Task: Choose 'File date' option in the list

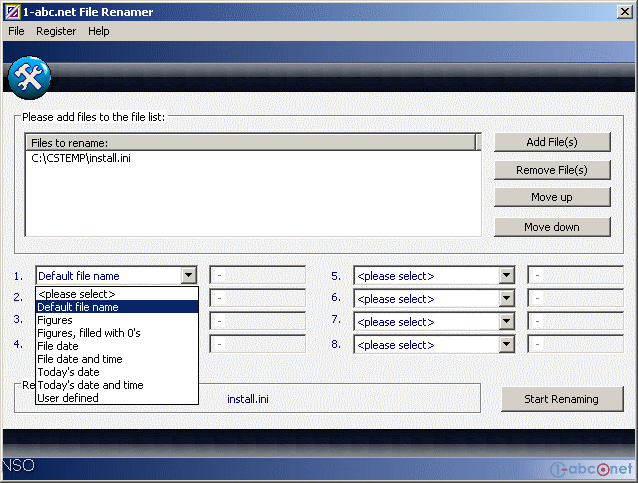Action: (117, 346)
